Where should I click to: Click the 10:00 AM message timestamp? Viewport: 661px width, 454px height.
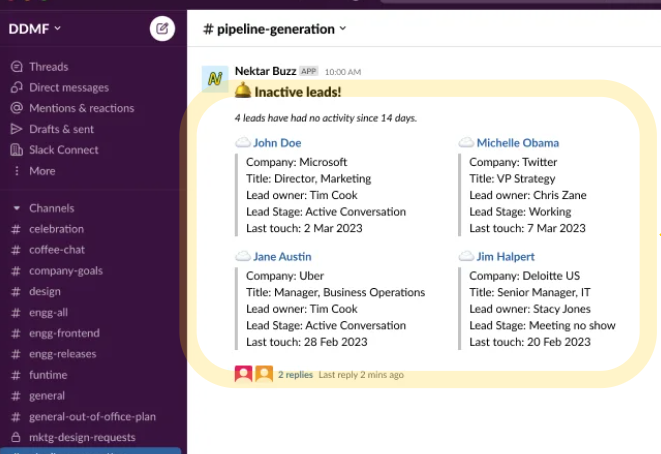342,72
